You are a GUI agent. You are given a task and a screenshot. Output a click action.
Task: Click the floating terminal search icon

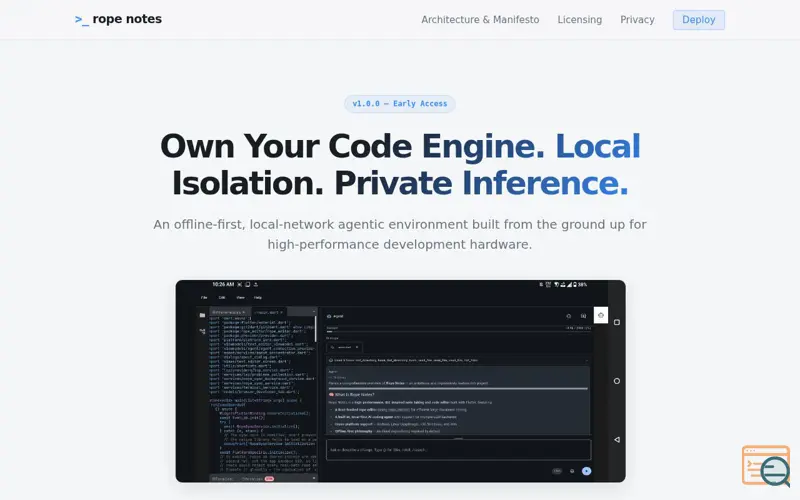click(x=766, y=465)
